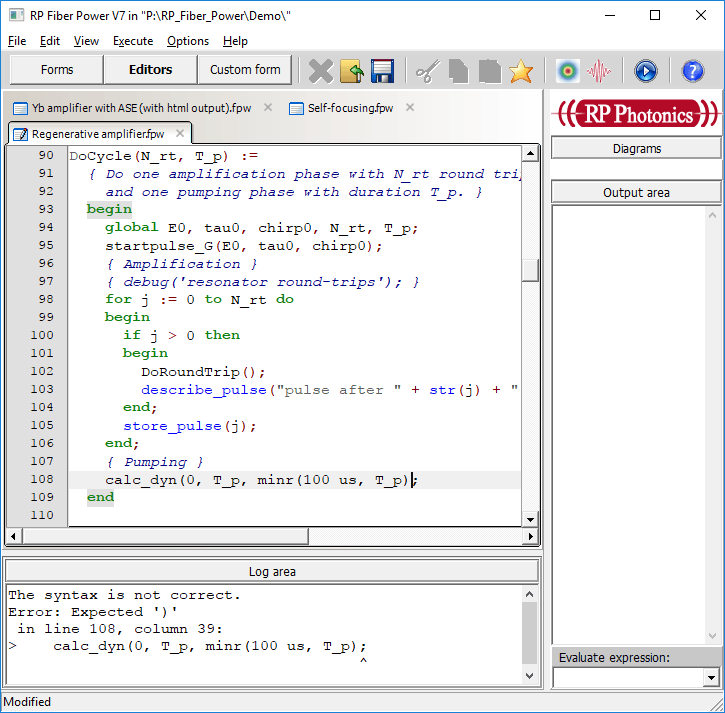Open the View menu
Screen dimensions: 725x713
[x=86, y=41]
